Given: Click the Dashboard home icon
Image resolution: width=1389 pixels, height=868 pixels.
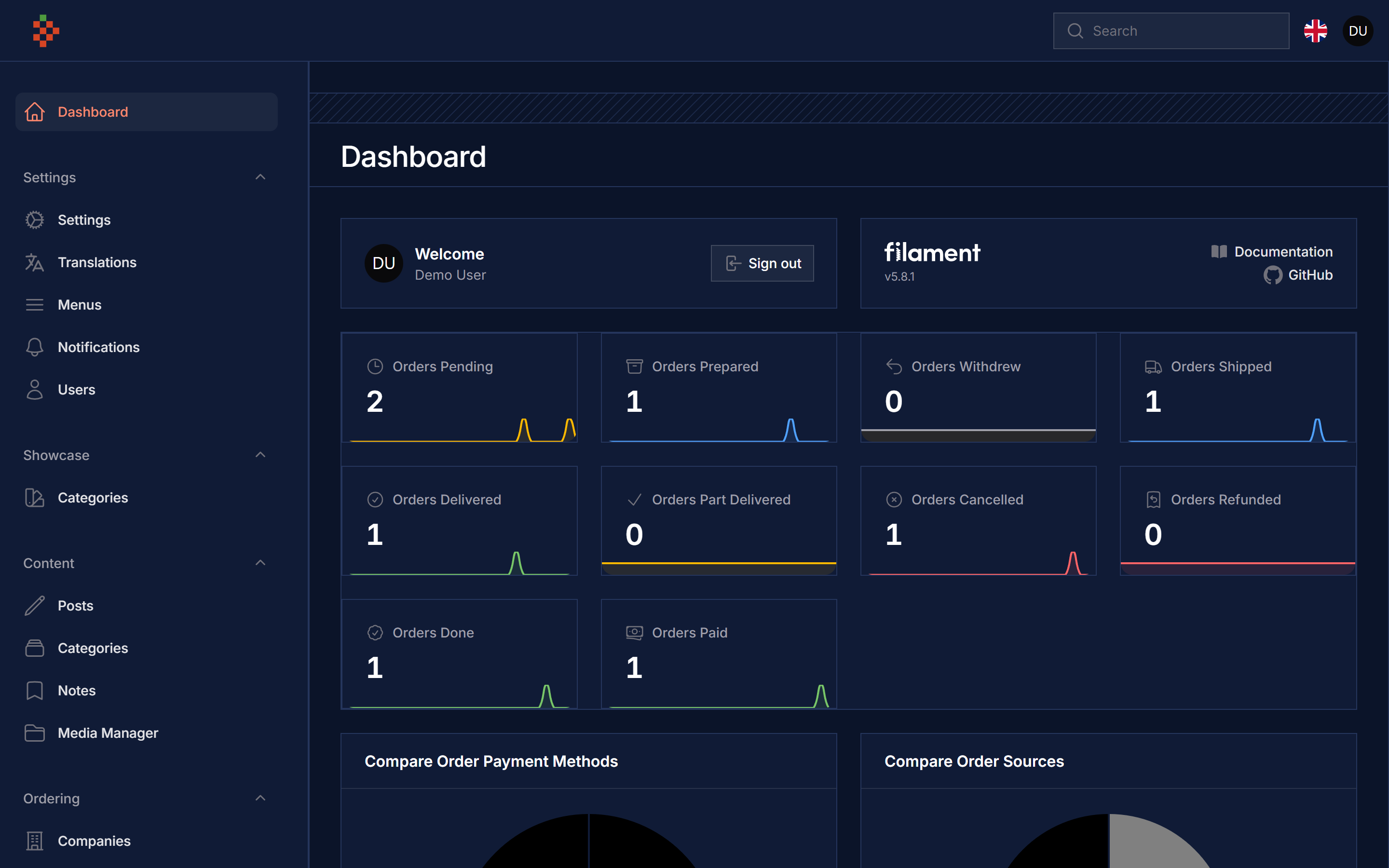Looking at the screenshot, I should click(35, 112).
